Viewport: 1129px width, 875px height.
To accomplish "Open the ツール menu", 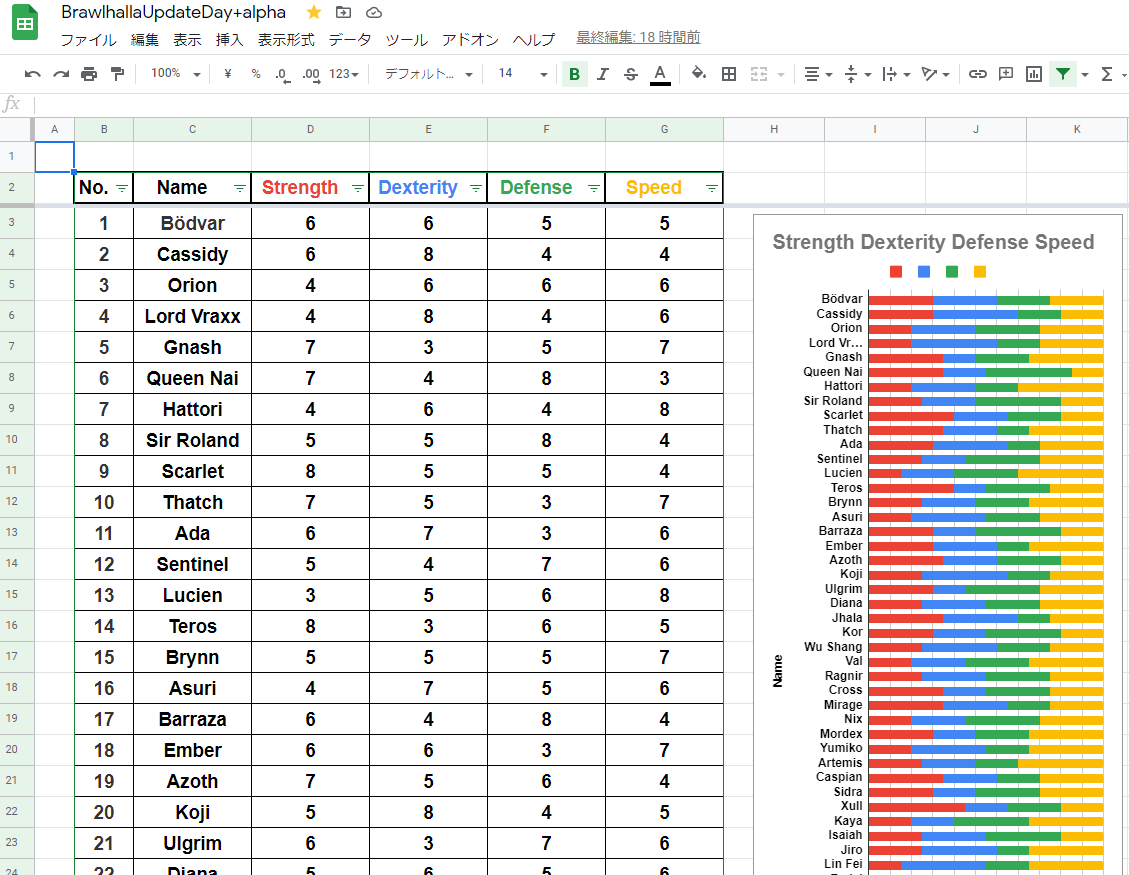I will (407, 40).
